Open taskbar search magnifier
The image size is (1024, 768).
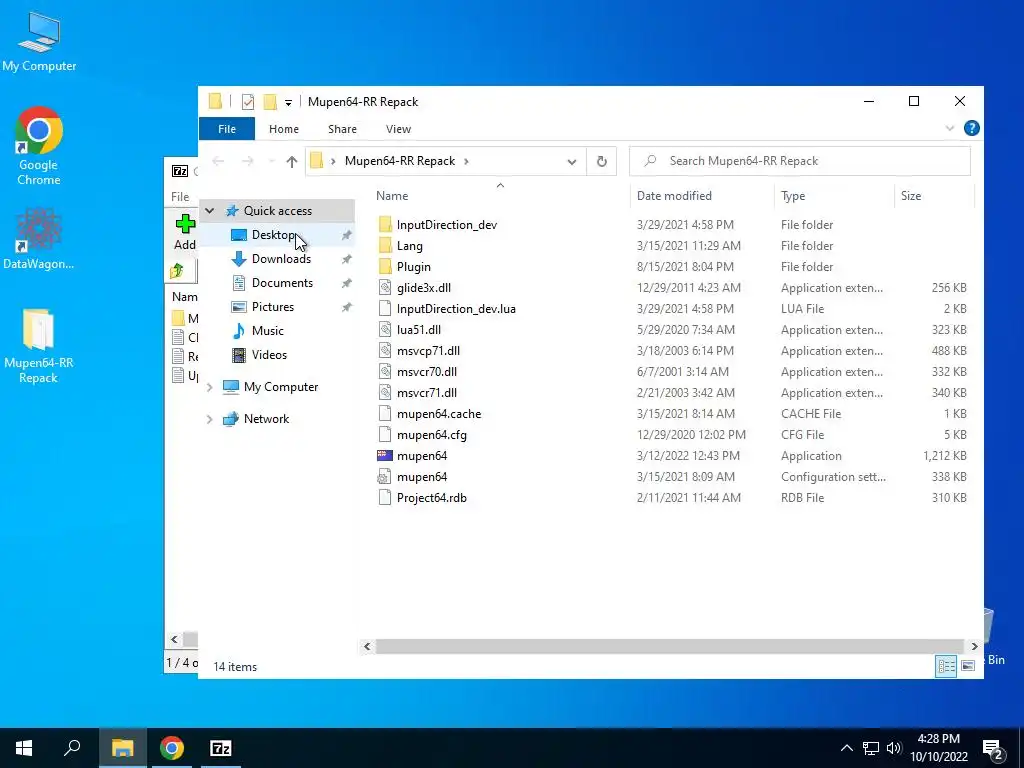[x=72, y=748]
